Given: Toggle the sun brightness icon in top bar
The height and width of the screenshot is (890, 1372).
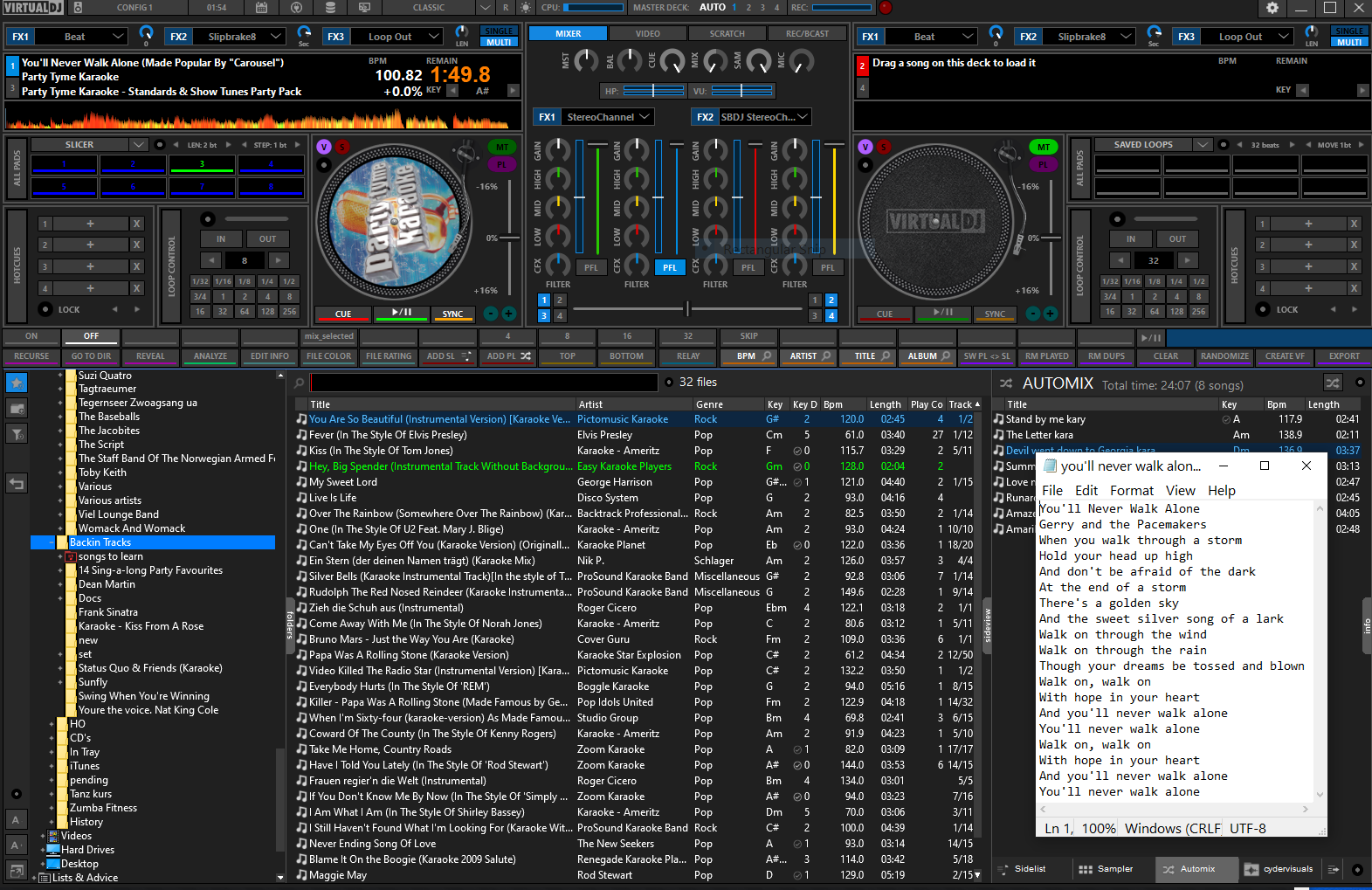Looking at the screenshot, I should click(526, 8).
